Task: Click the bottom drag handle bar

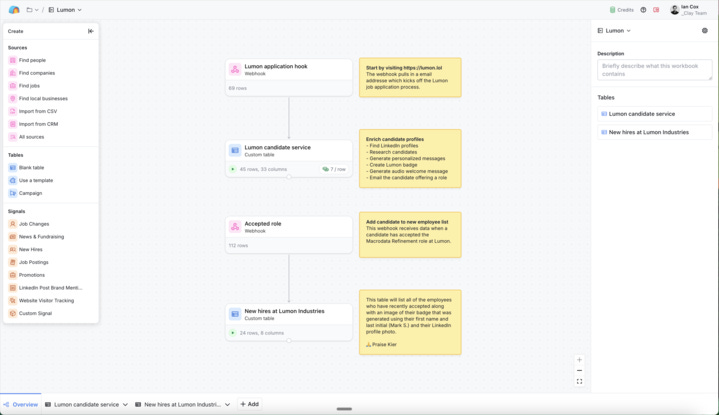Action: [x=344, y=409]
